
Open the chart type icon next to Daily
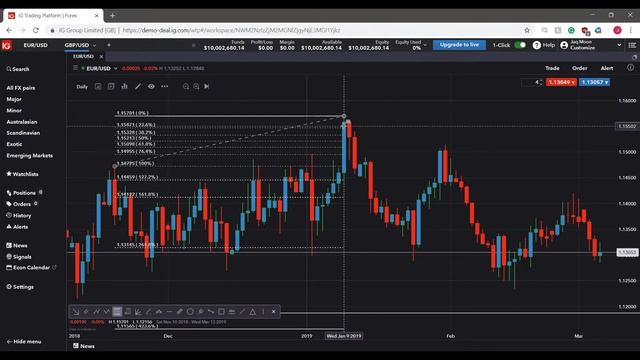[98, 87]
